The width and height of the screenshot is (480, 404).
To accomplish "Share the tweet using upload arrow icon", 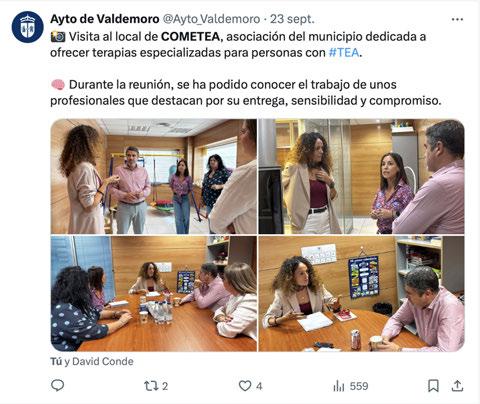I will coord(457,386).
